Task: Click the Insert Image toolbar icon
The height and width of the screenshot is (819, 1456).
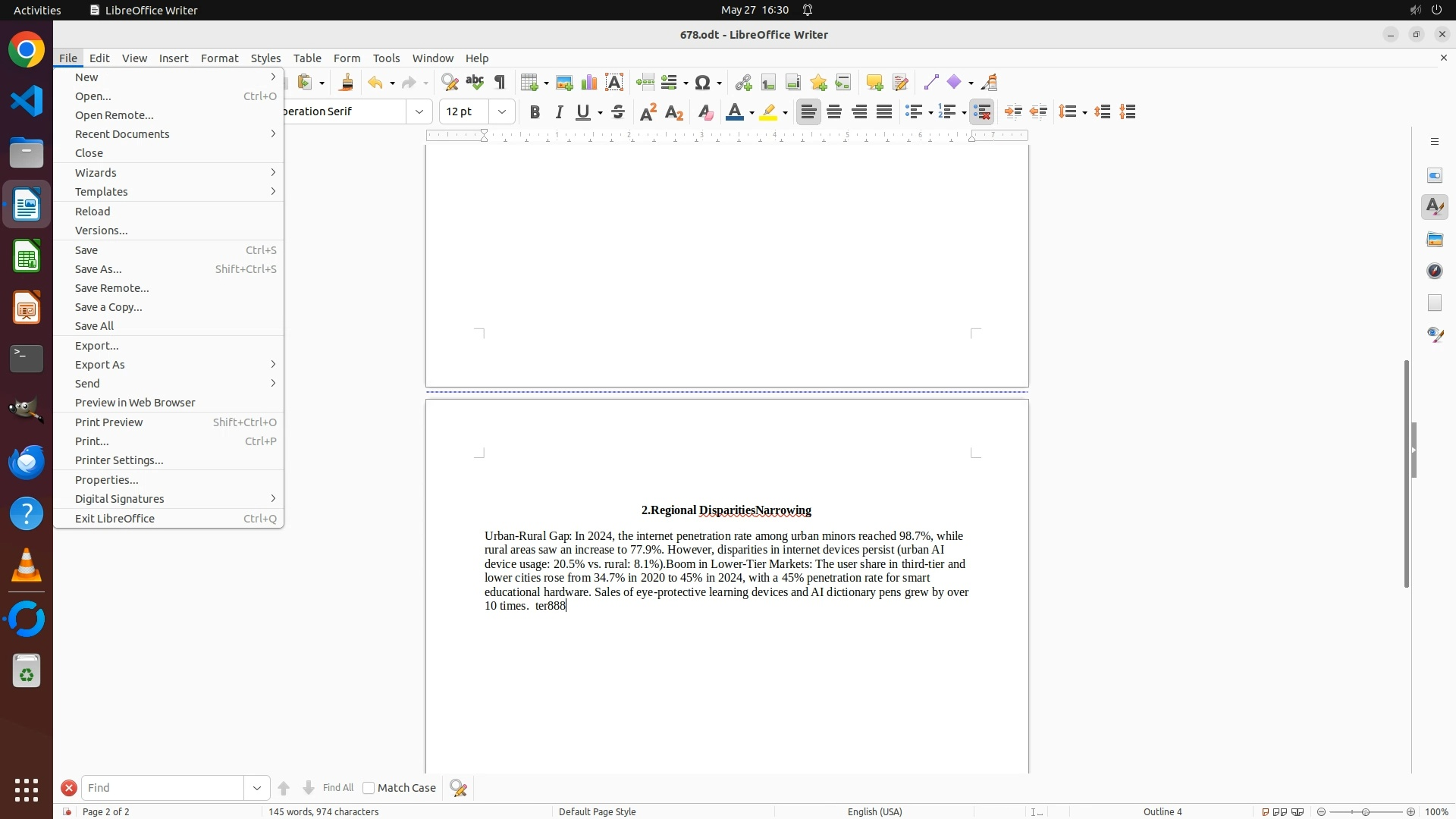Action: point(564,83)
